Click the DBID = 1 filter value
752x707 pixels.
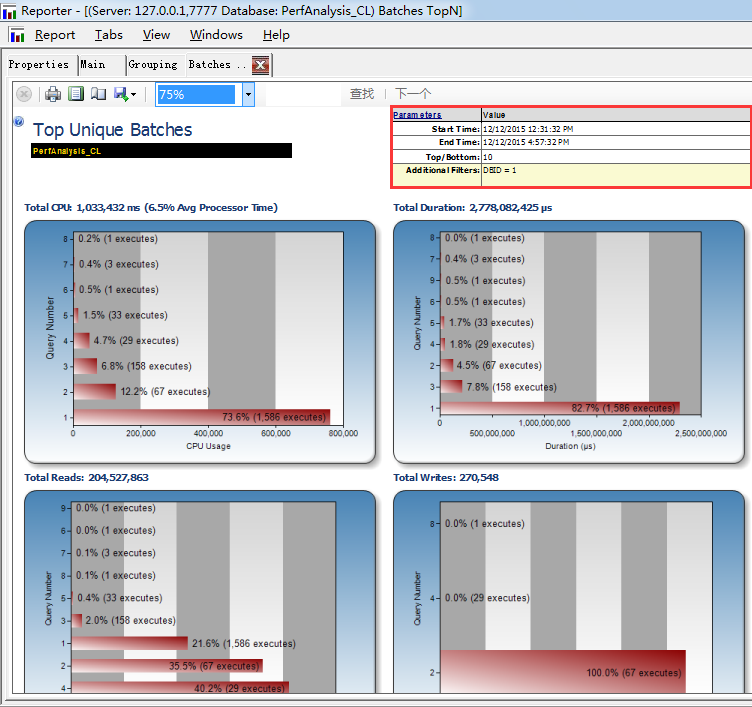pyautogui.click(x=500, y=170)
